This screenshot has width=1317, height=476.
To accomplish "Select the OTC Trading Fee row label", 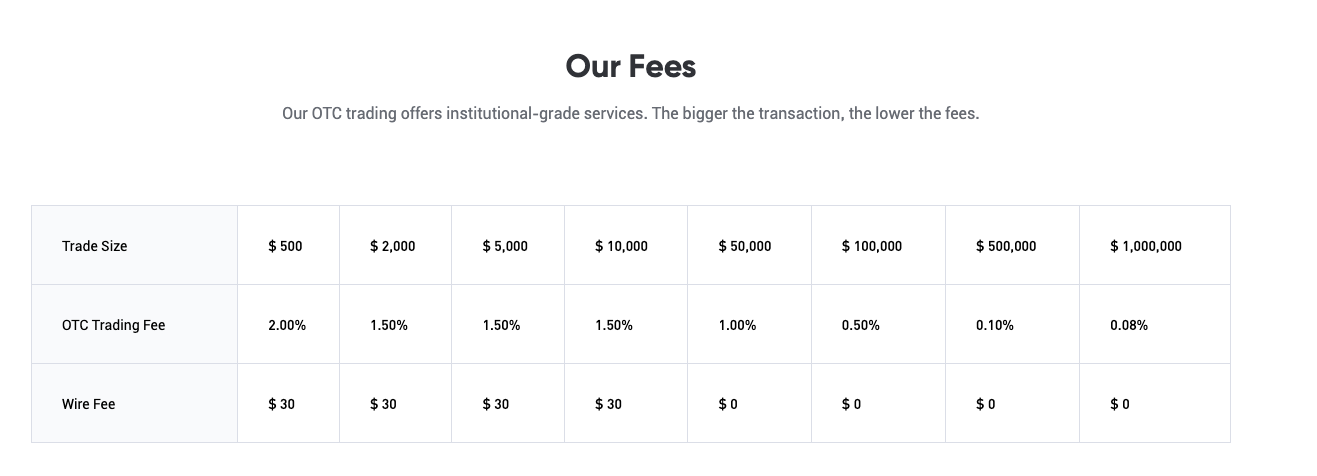I will tap(113, 325).
